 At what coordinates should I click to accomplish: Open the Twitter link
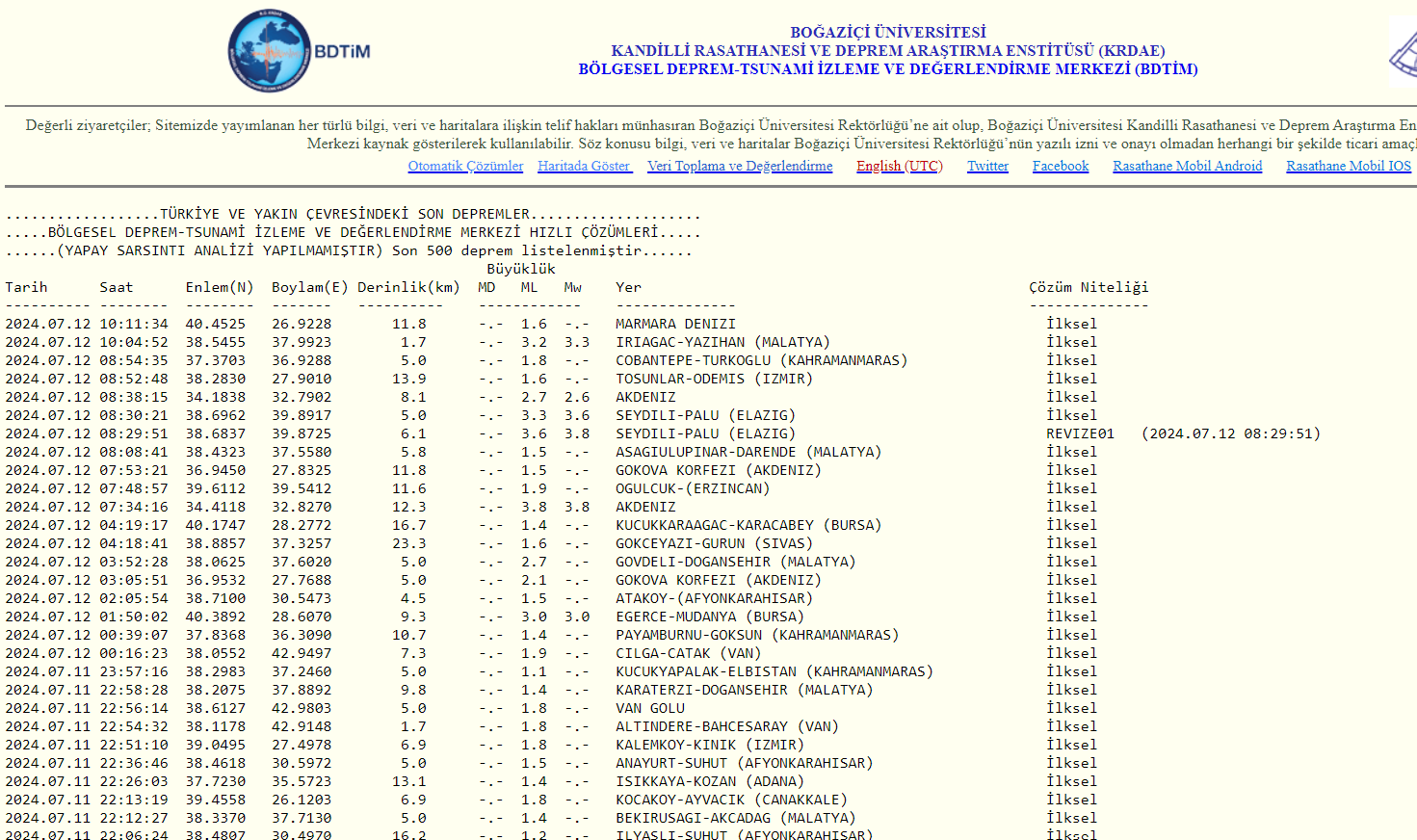(x=987, y=166)
